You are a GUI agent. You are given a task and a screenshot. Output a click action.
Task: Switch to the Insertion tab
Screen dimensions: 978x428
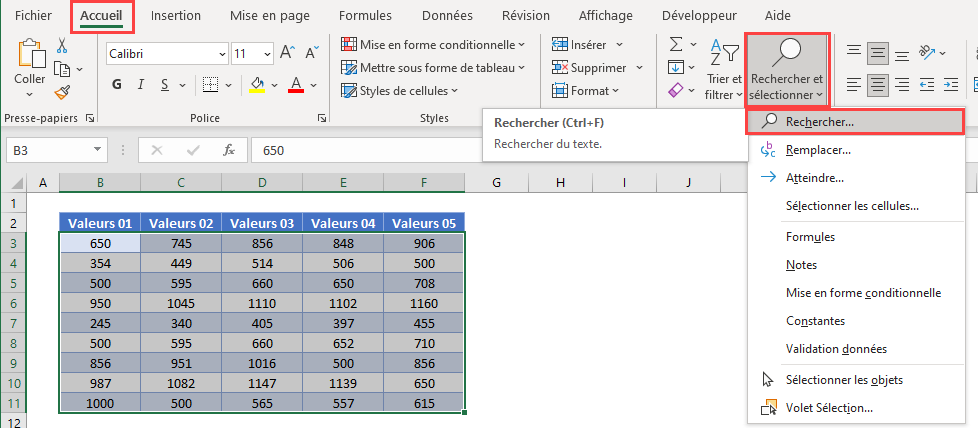176,16
